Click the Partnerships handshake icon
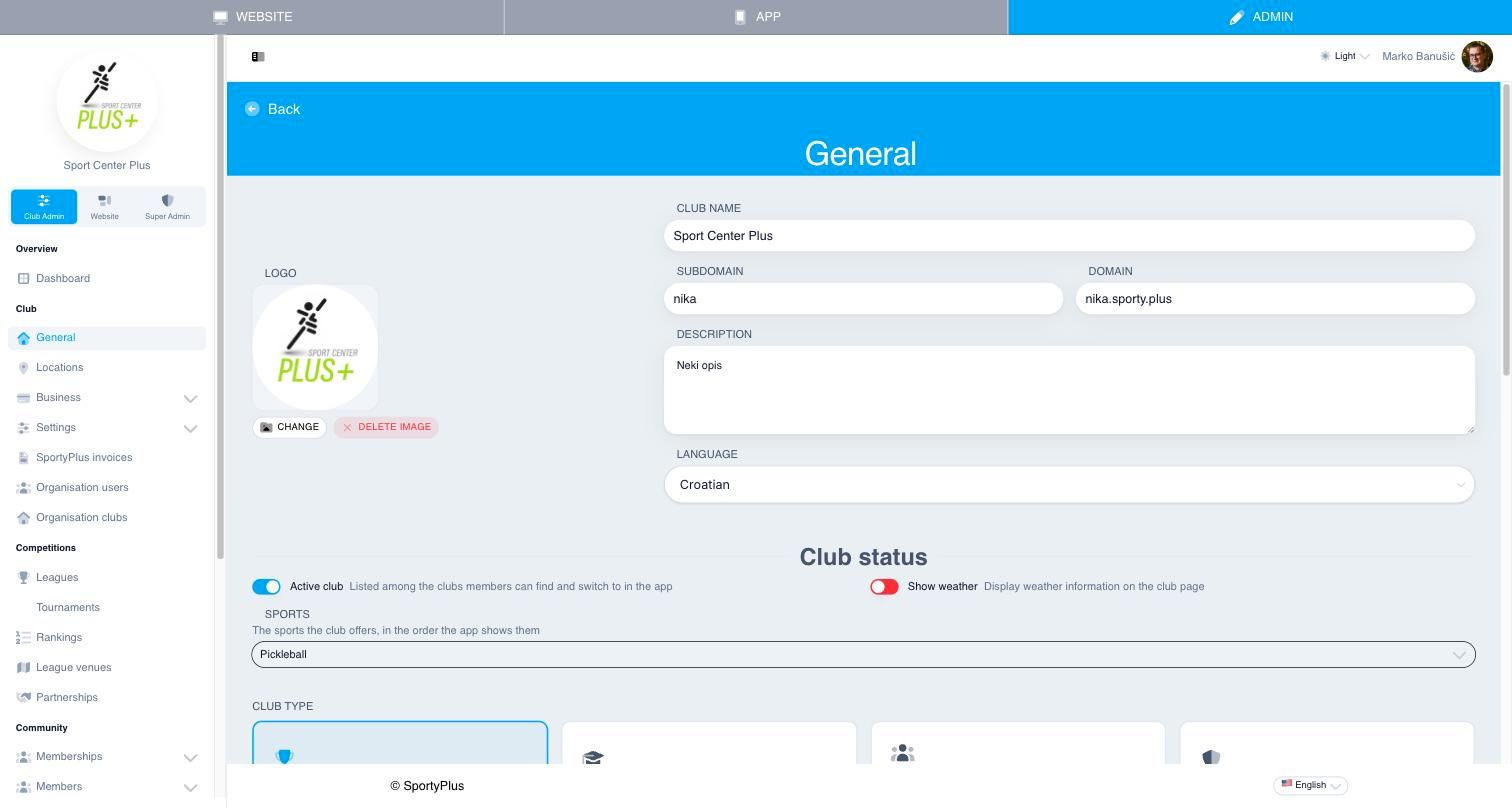Screen dimensions: 1512x808 [24, 698]
